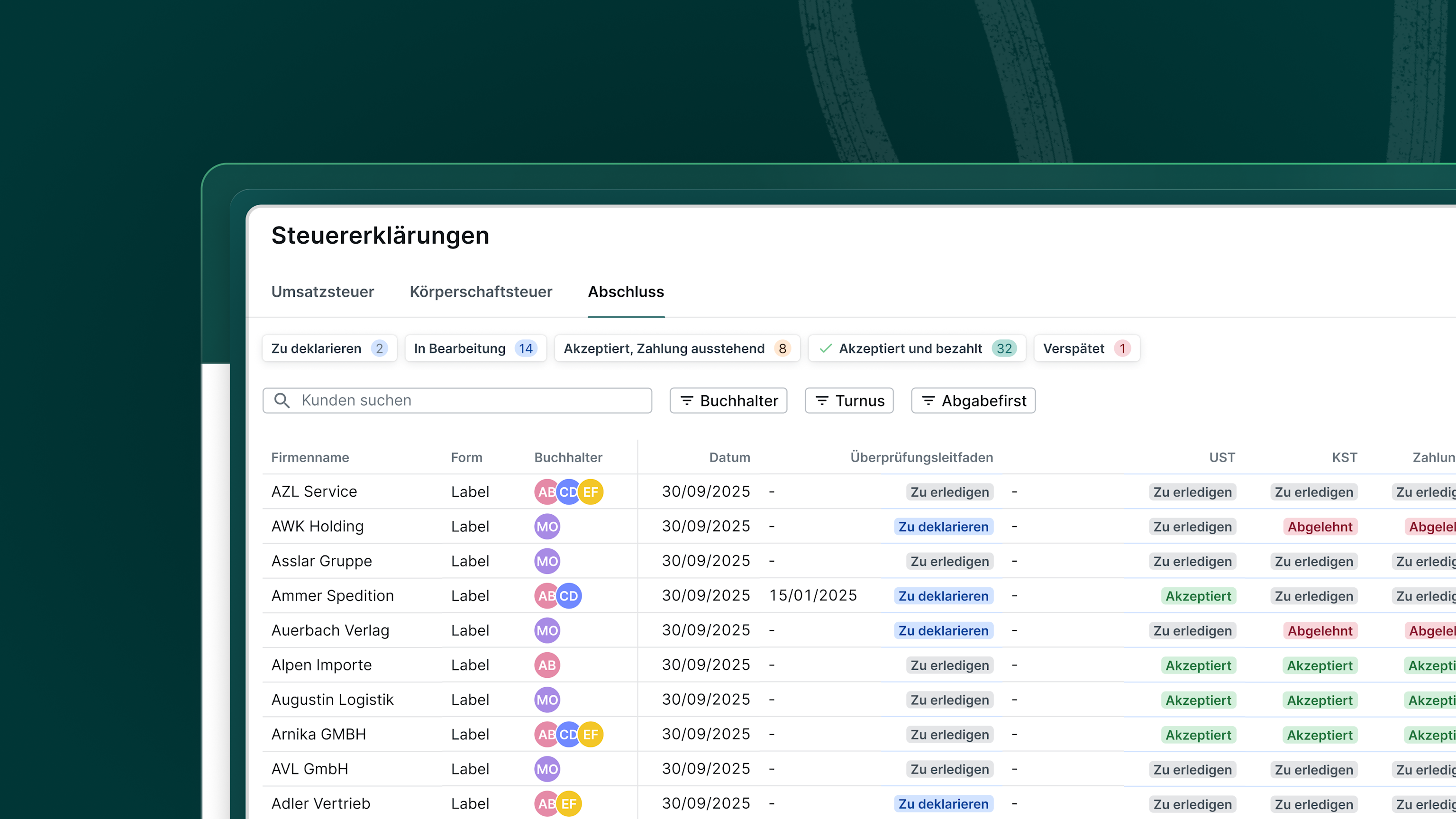Toggle the Zu deklarieren status chip
The width and height of the screenshot is (1456, 819).
(329, 348)
